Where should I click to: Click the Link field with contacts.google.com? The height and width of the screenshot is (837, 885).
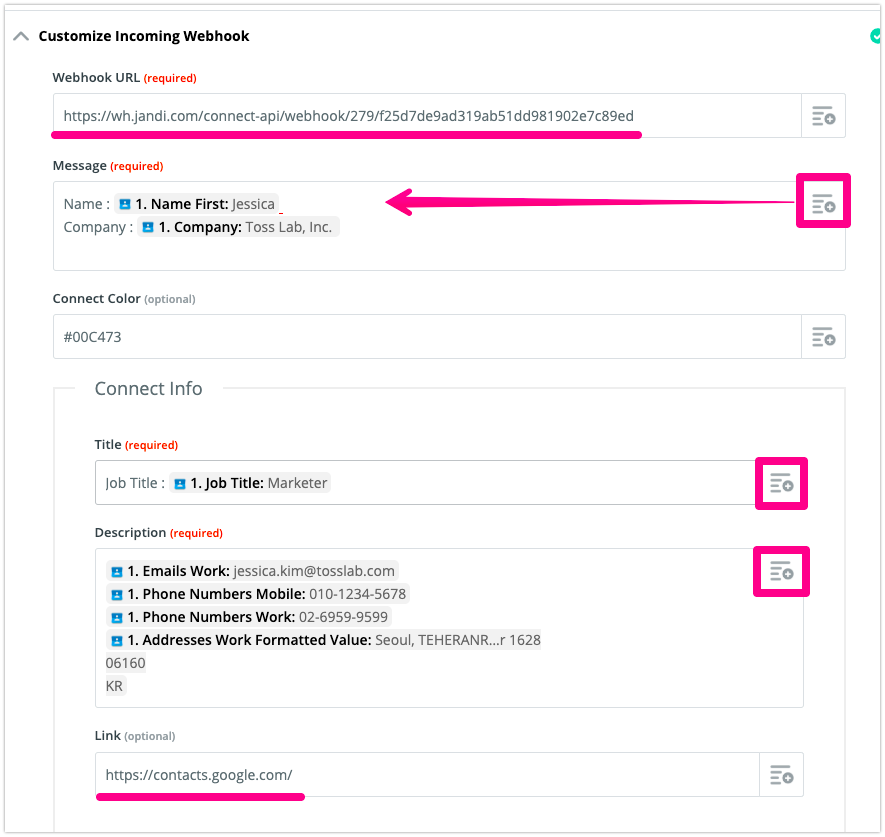pyautogui.click(x=427, y=775)
